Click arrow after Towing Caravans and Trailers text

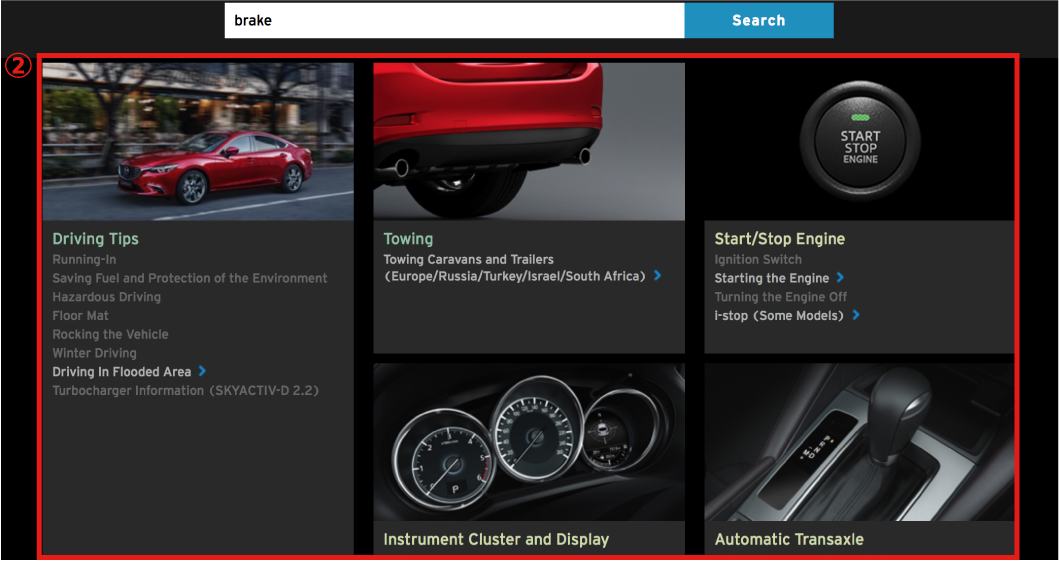(x=657, y=276)
